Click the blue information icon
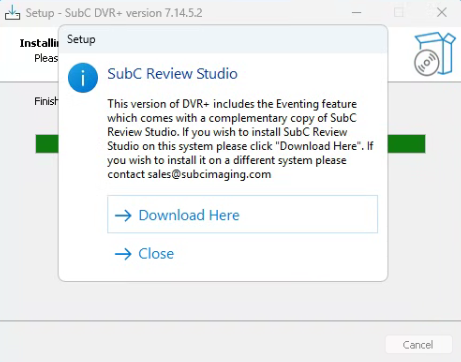 point(83,78)
